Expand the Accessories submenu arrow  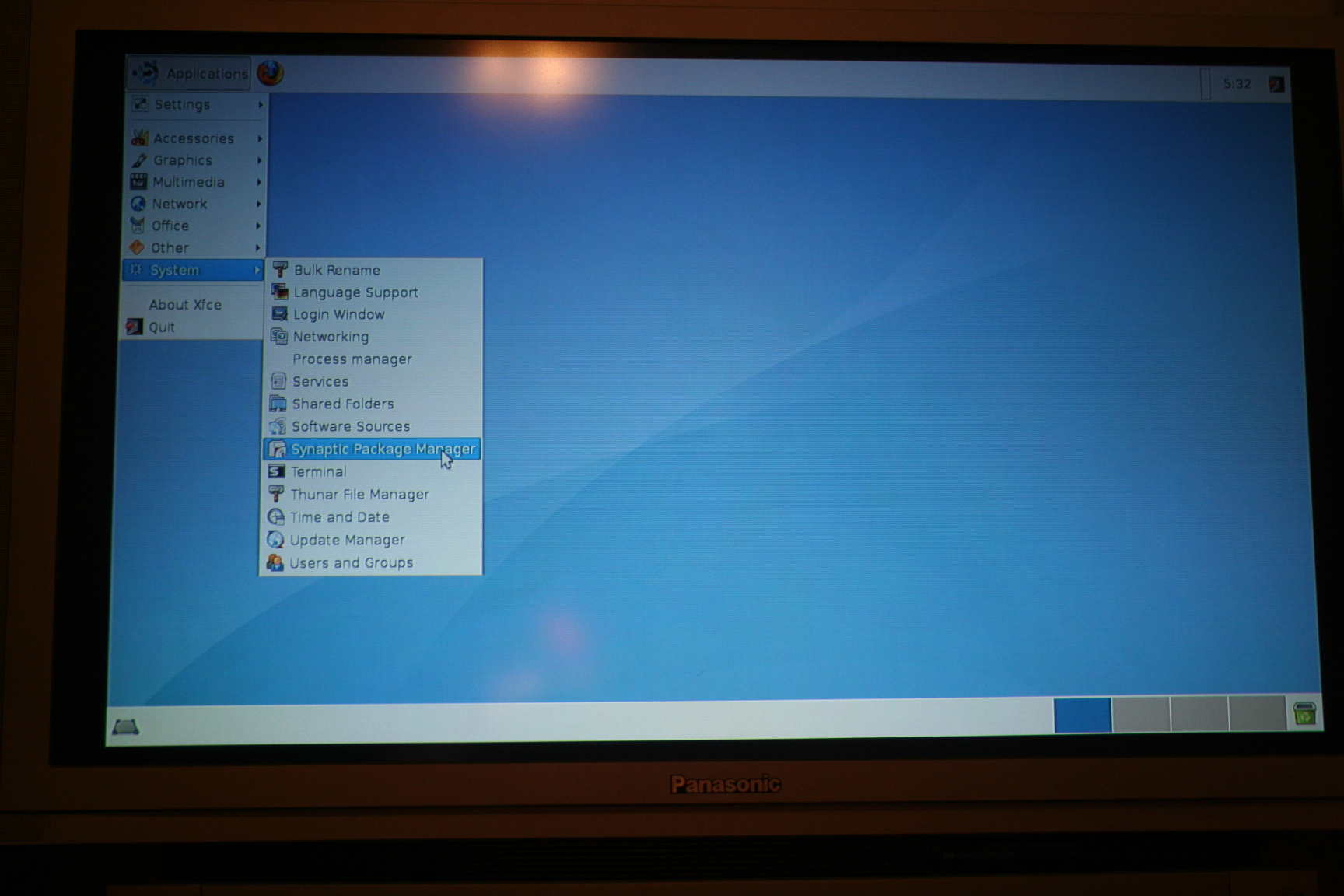tap(260, 138)
